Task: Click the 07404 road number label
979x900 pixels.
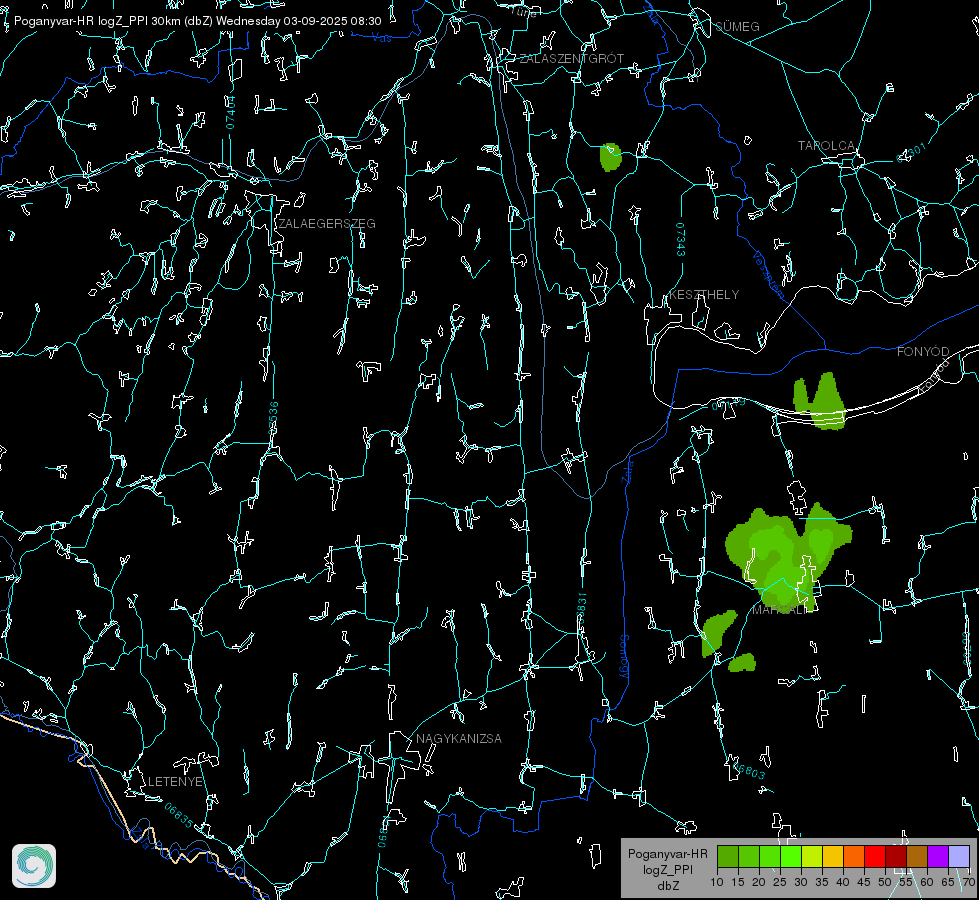Action: pyautogui.click(x=230, y=113)
